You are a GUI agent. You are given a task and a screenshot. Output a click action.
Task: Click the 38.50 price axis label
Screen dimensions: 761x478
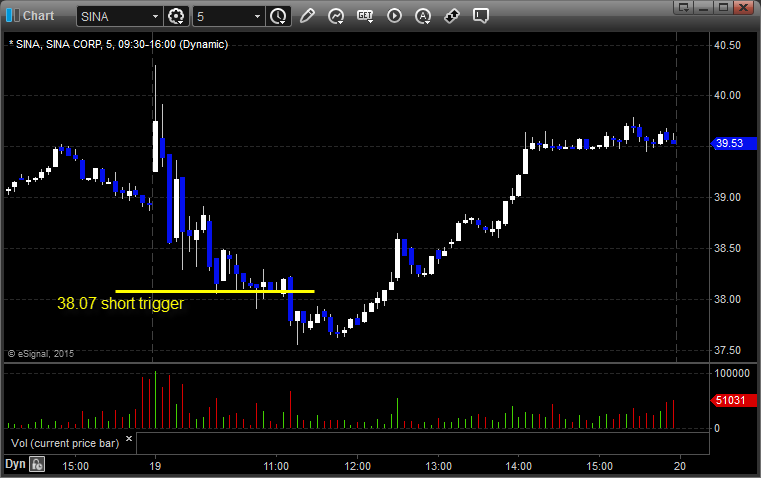pyautogui.click(x=728, y=248)
